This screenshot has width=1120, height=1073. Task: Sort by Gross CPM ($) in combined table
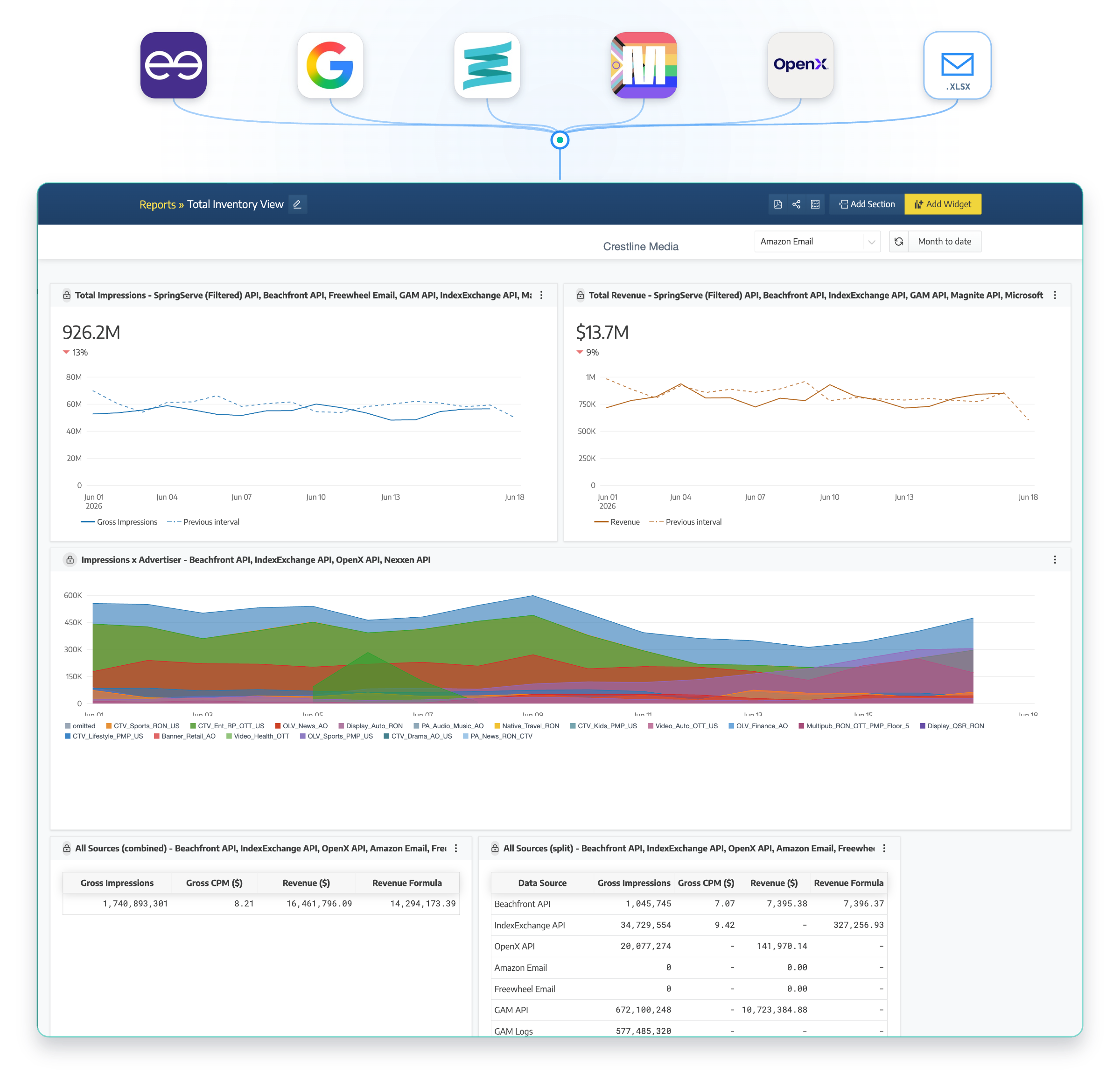click(214, 883)
